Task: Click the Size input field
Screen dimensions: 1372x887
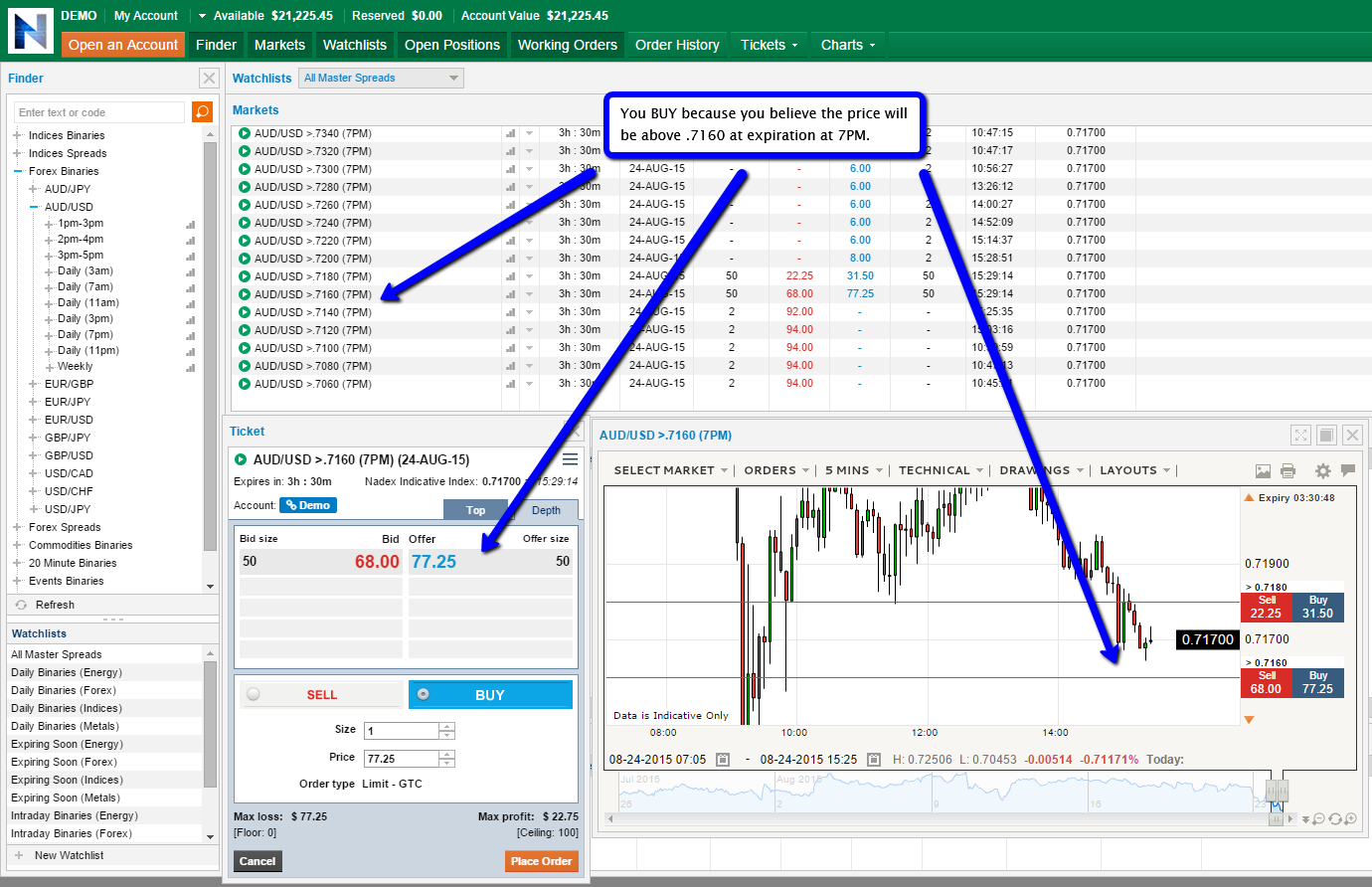Action: pyautogui.click(x=402, y=731)
